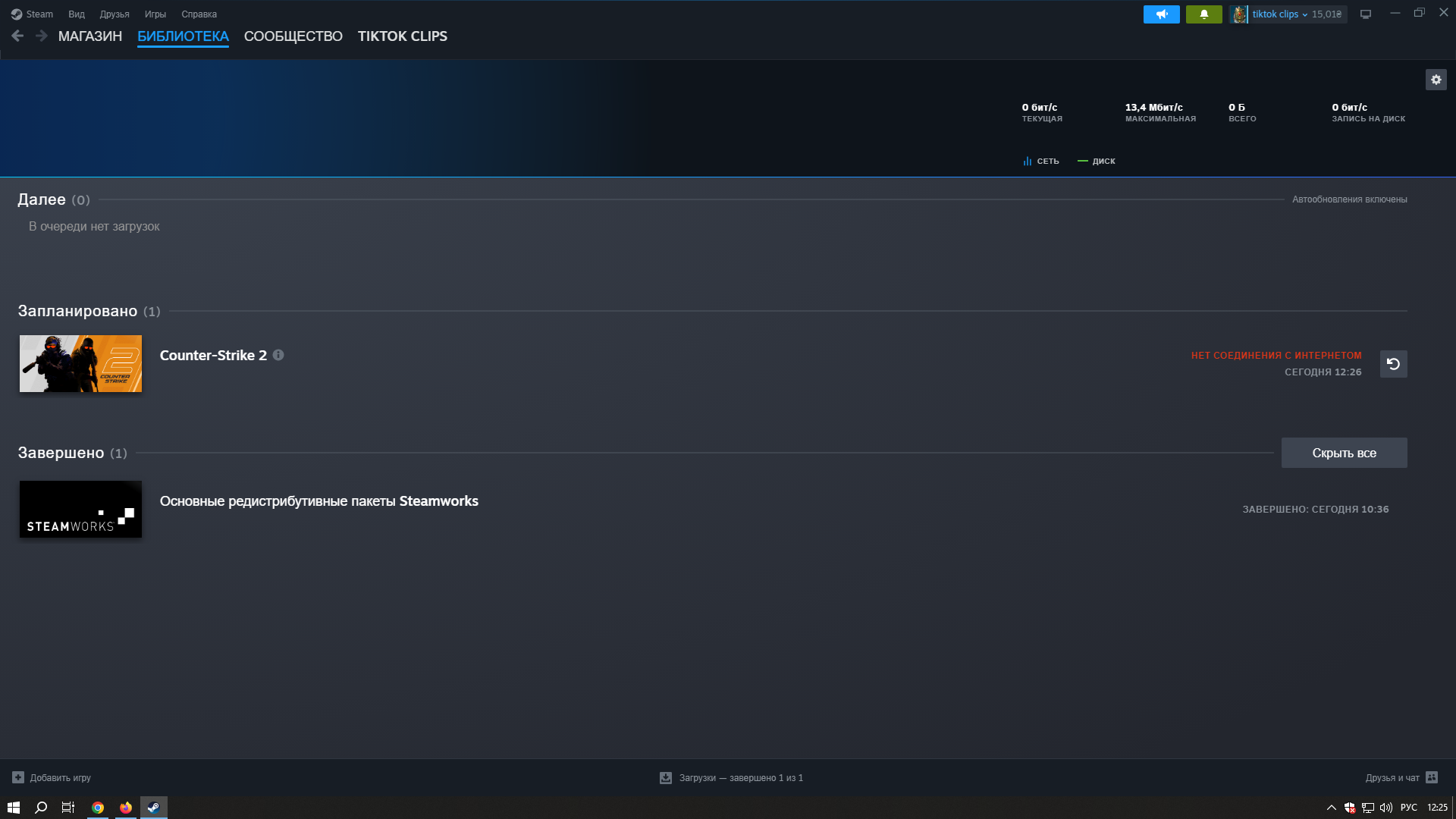The height and width of the screenshot is (819, 1456).
Task: Open Windows search in the taskbar
Action: (41, 808)
